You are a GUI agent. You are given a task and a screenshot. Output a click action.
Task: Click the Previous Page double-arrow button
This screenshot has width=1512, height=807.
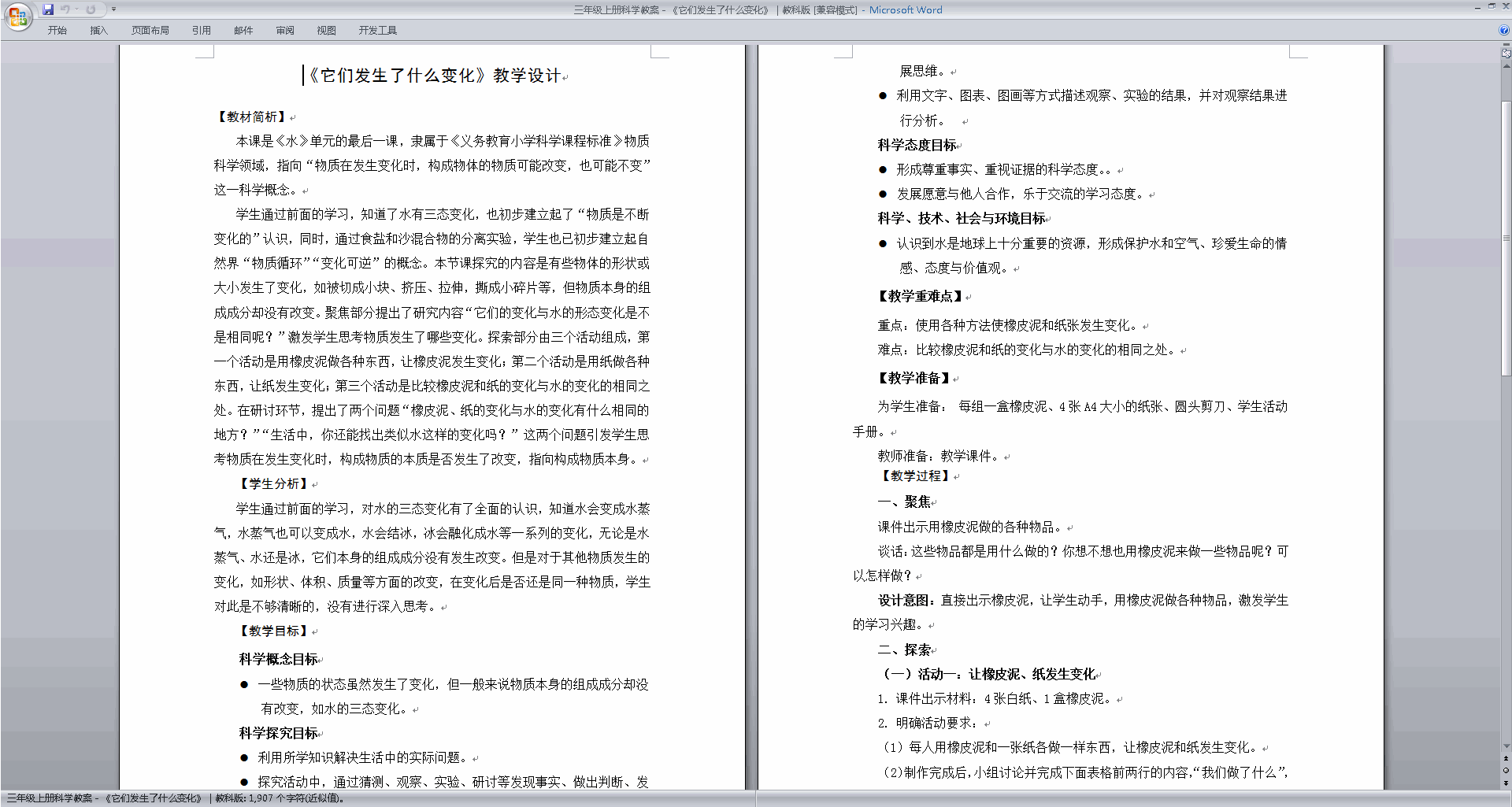click(1506, 759)
